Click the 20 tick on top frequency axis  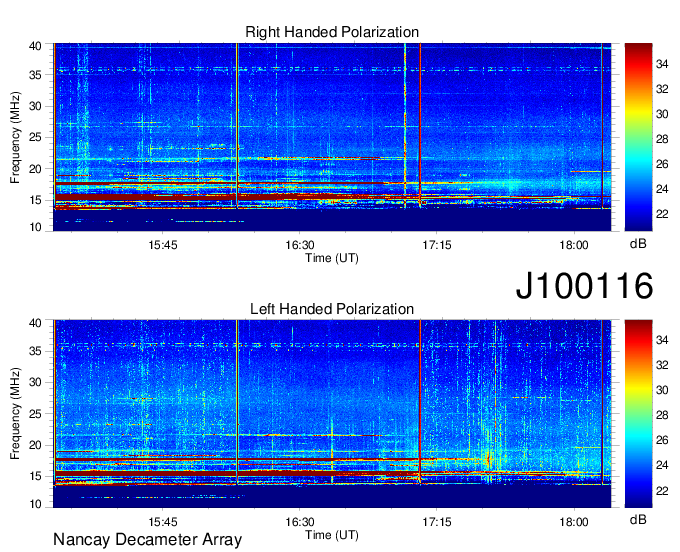click(x=36, y=169)
